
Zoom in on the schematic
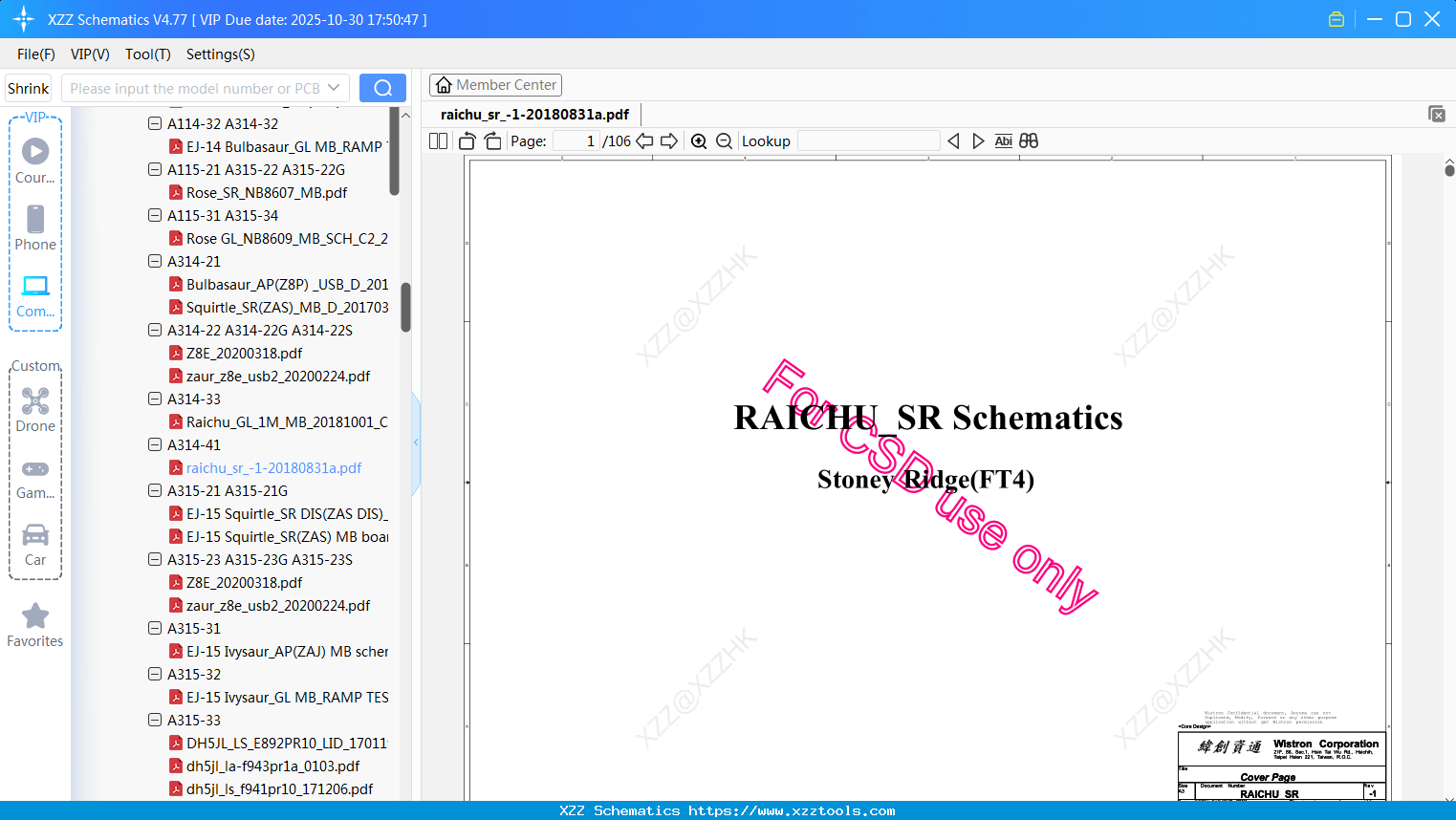(699, 140)
